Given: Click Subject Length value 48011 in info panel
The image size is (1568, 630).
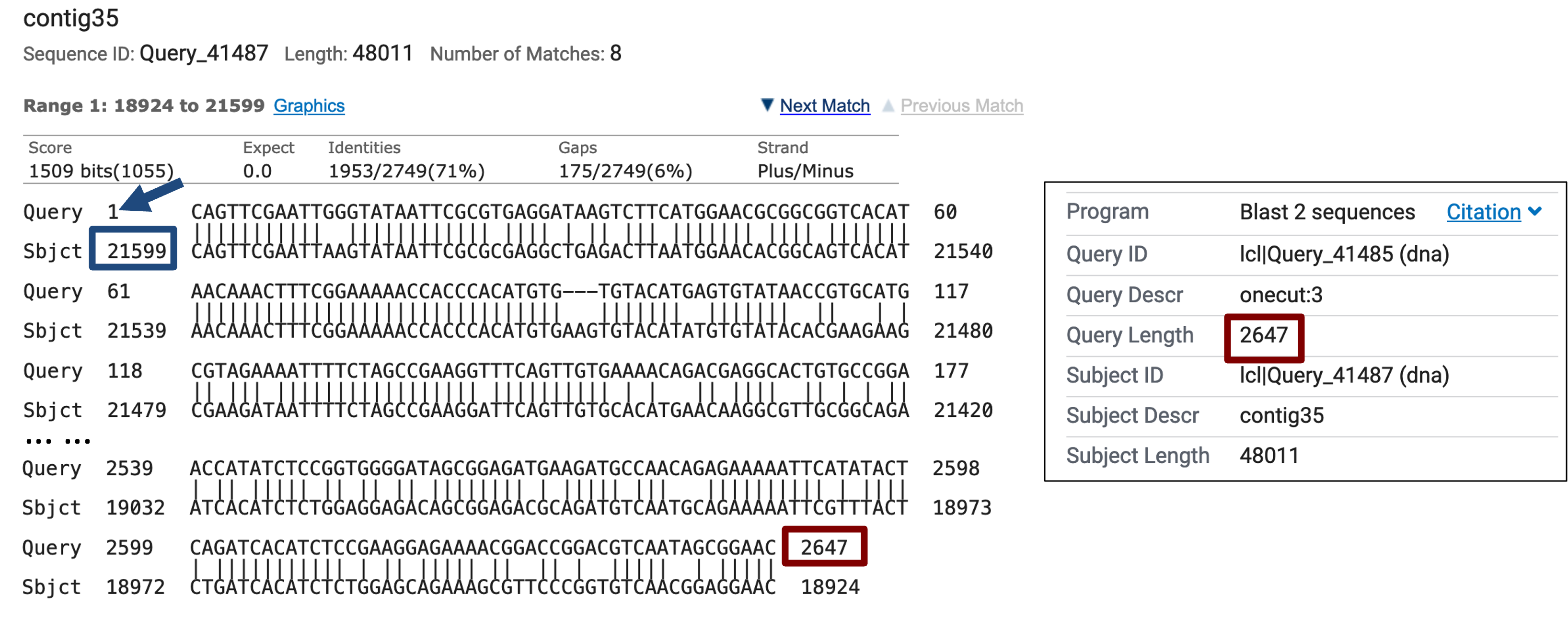Looking at the screenshot, I should point(1269,455).
